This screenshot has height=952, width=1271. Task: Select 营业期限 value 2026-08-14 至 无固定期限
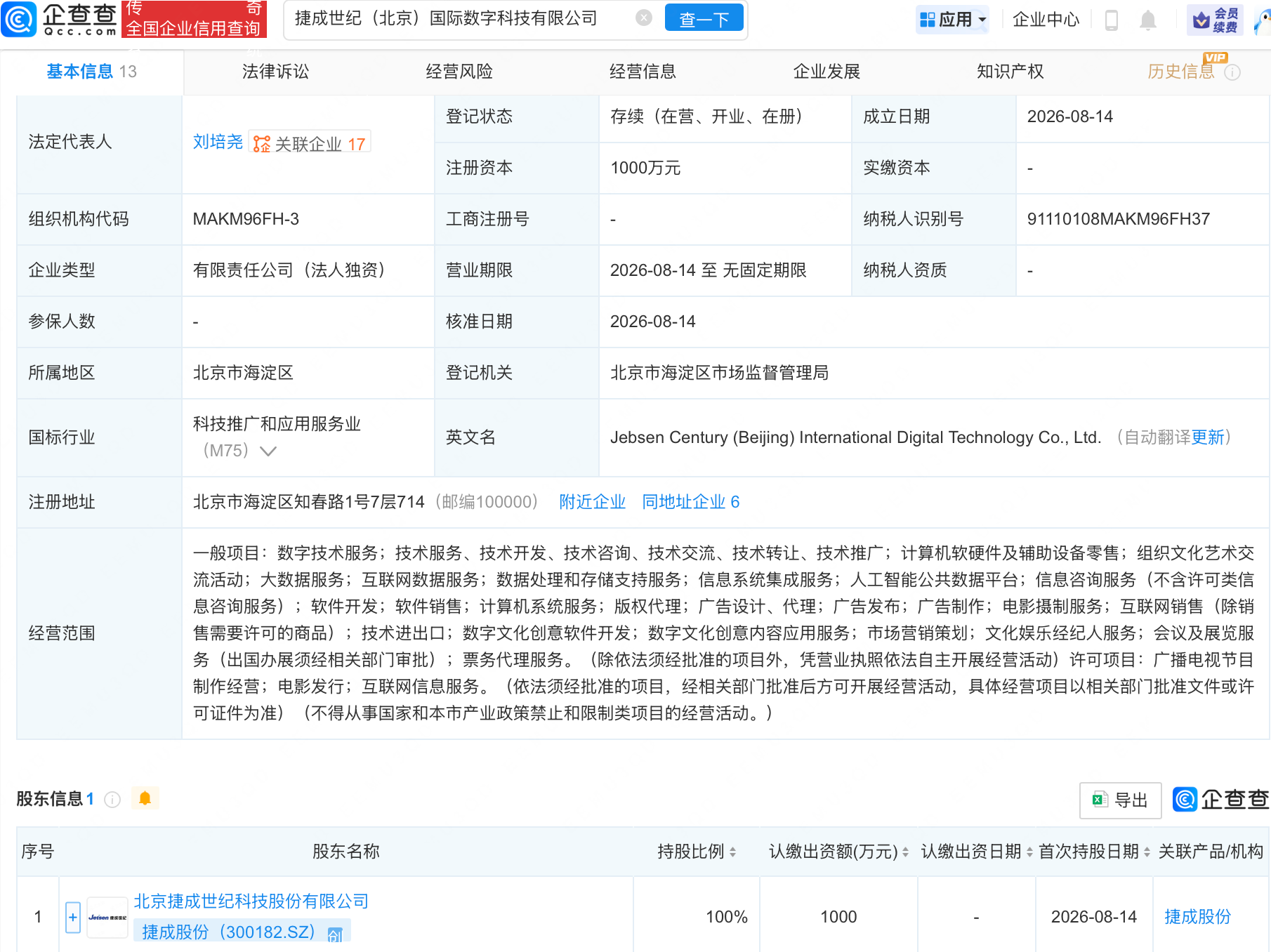[x=709, y=270]
